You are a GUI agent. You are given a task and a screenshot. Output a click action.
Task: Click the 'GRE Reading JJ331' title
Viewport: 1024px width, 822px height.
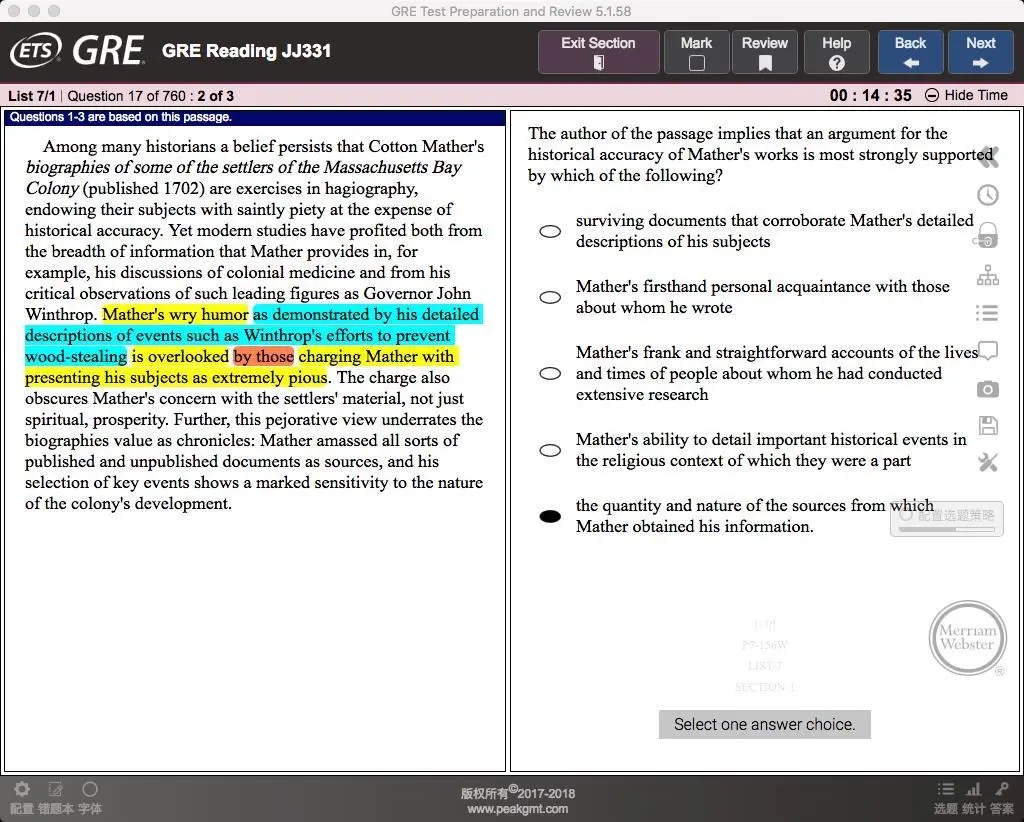point(246,51)
